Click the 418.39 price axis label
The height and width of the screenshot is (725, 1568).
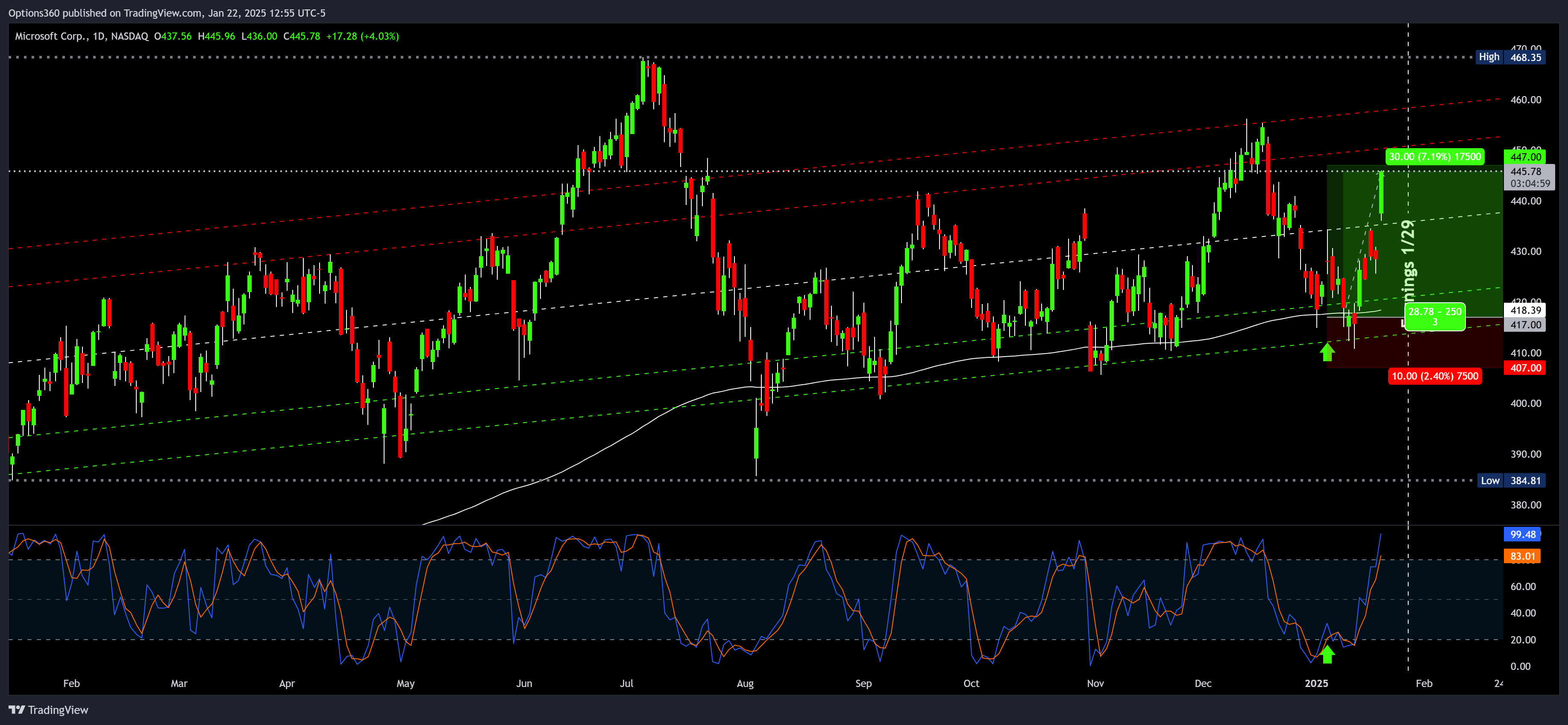tap(1525, 310)
